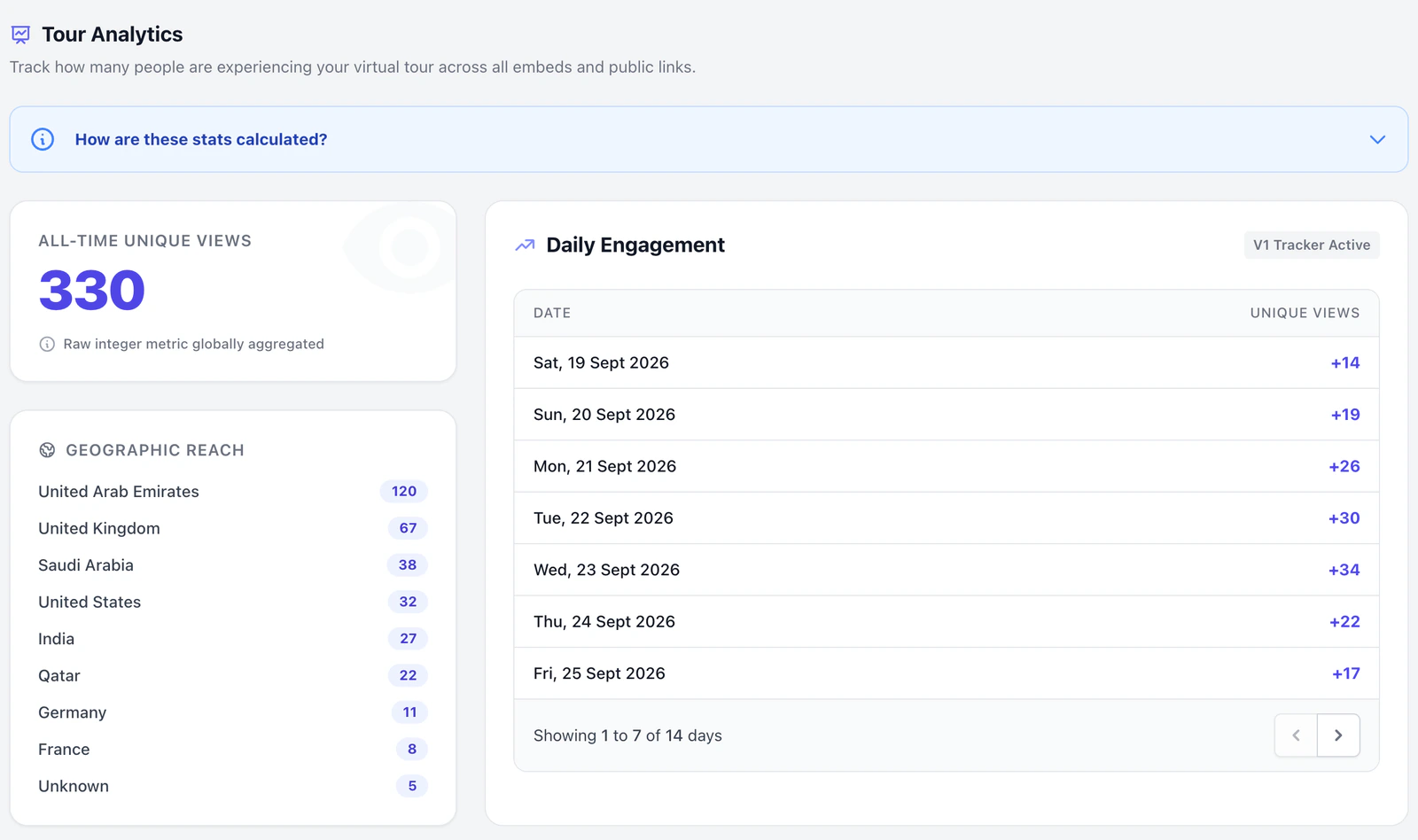This screenshot has height=840, width=1418.
Task: Click the +14 unique views value
Action: (x=1345, y=362)
